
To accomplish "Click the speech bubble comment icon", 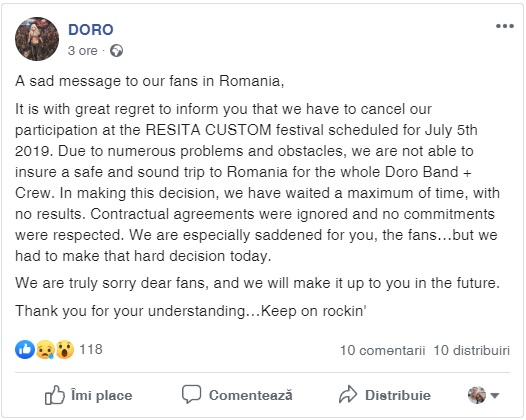I will point(192,394).
